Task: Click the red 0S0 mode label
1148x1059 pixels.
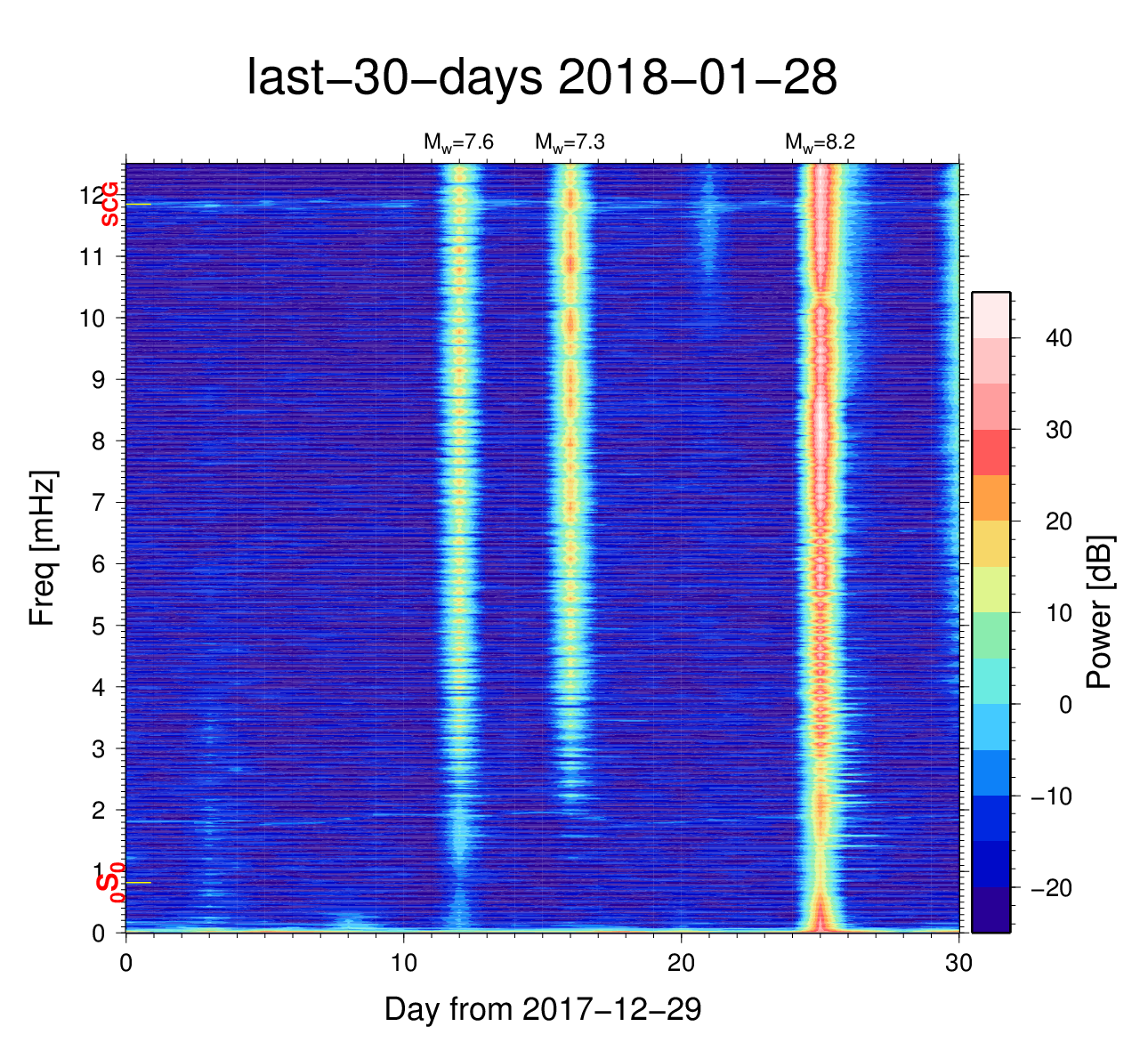Action: pyautogui.click(x=110, y=883)
